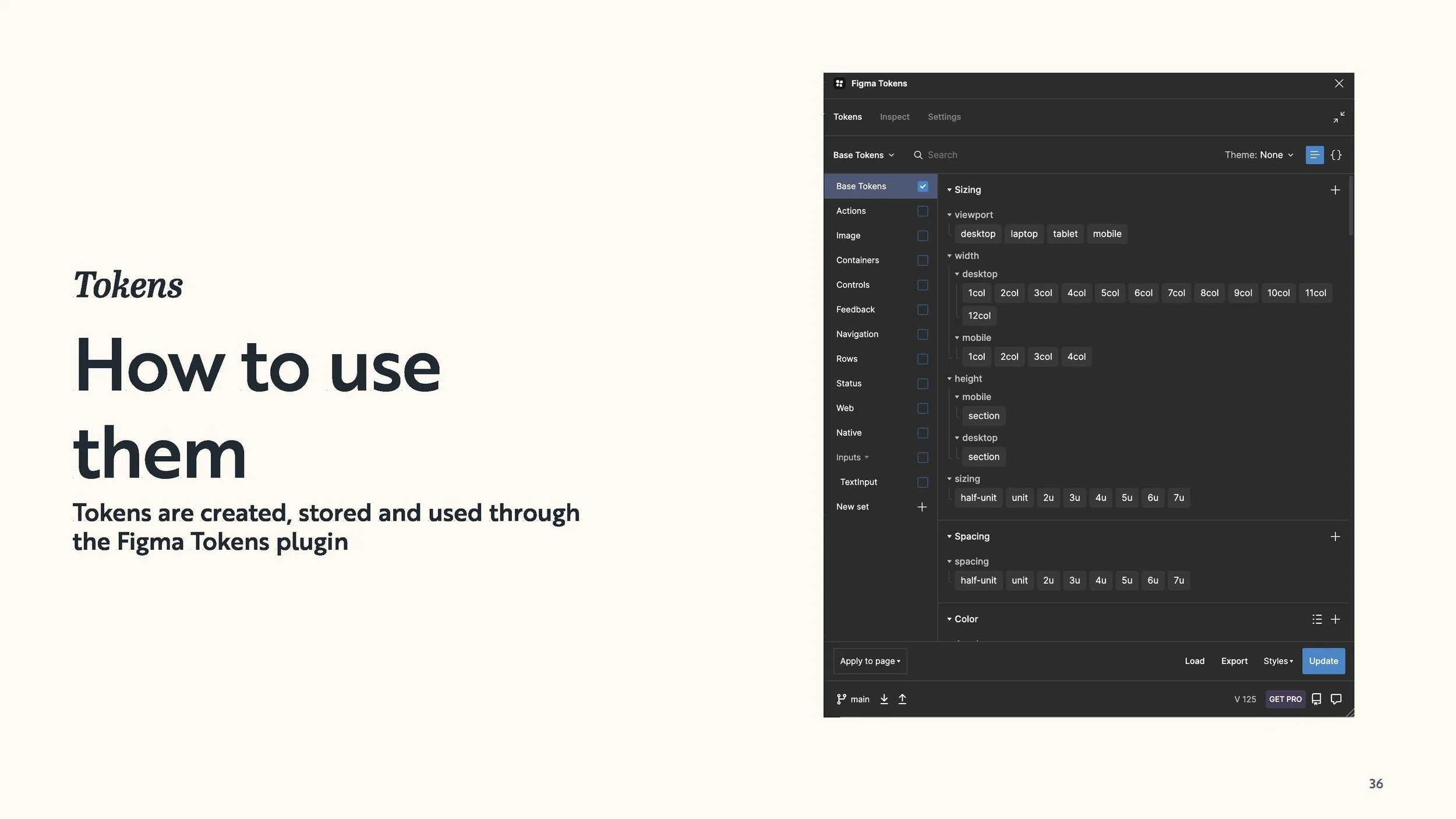Open the docs icon next to GET PRO
The width and height of the screenshot is (1456, 819).
(1316, 699)
